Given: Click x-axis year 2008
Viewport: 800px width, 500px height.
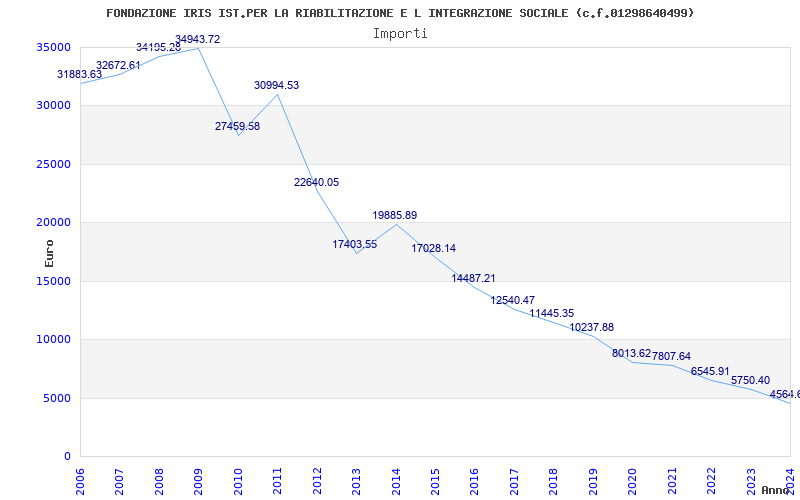Looking at the screenshot, I should [159, 481].
